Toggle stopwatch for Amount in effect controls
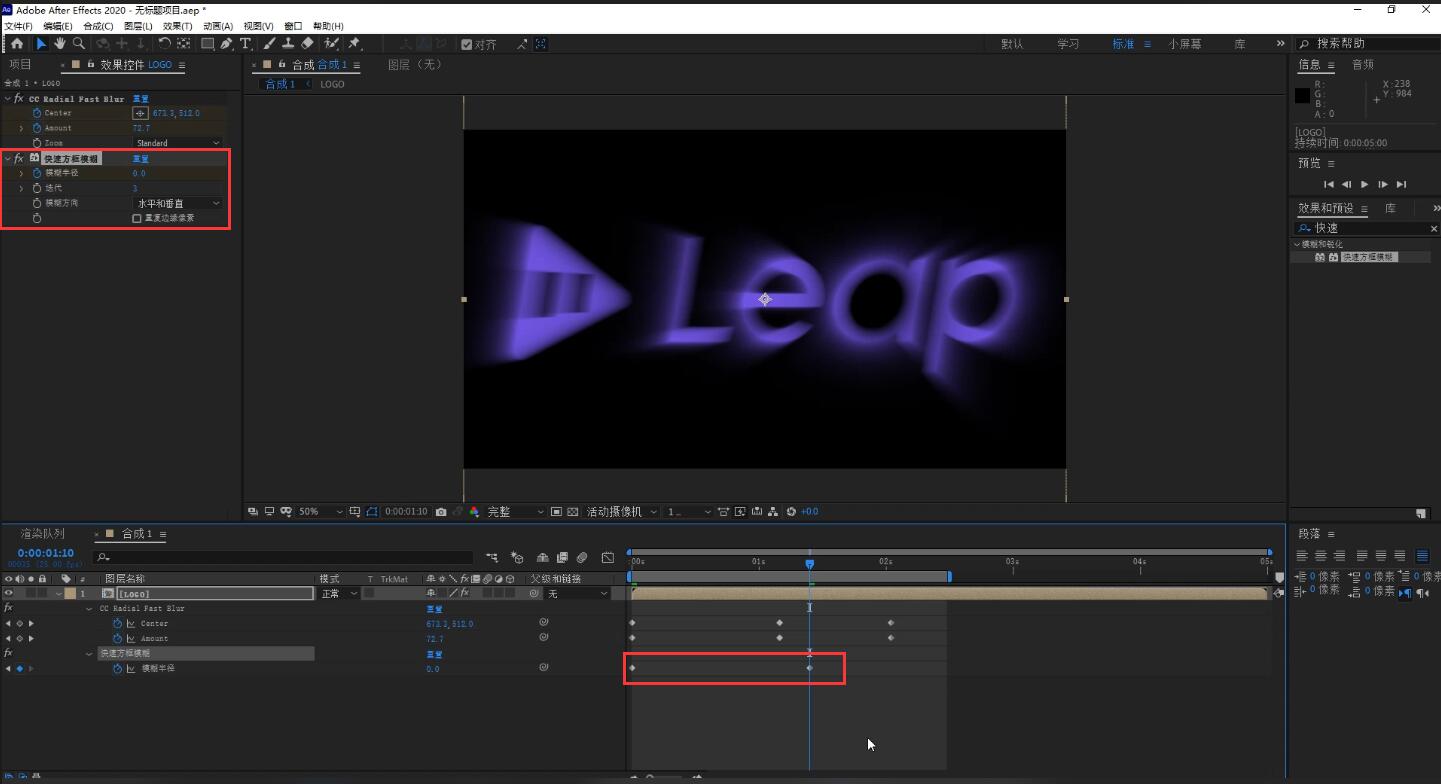The width and height of the screenshot is (1441, 784). pos(37,128)
